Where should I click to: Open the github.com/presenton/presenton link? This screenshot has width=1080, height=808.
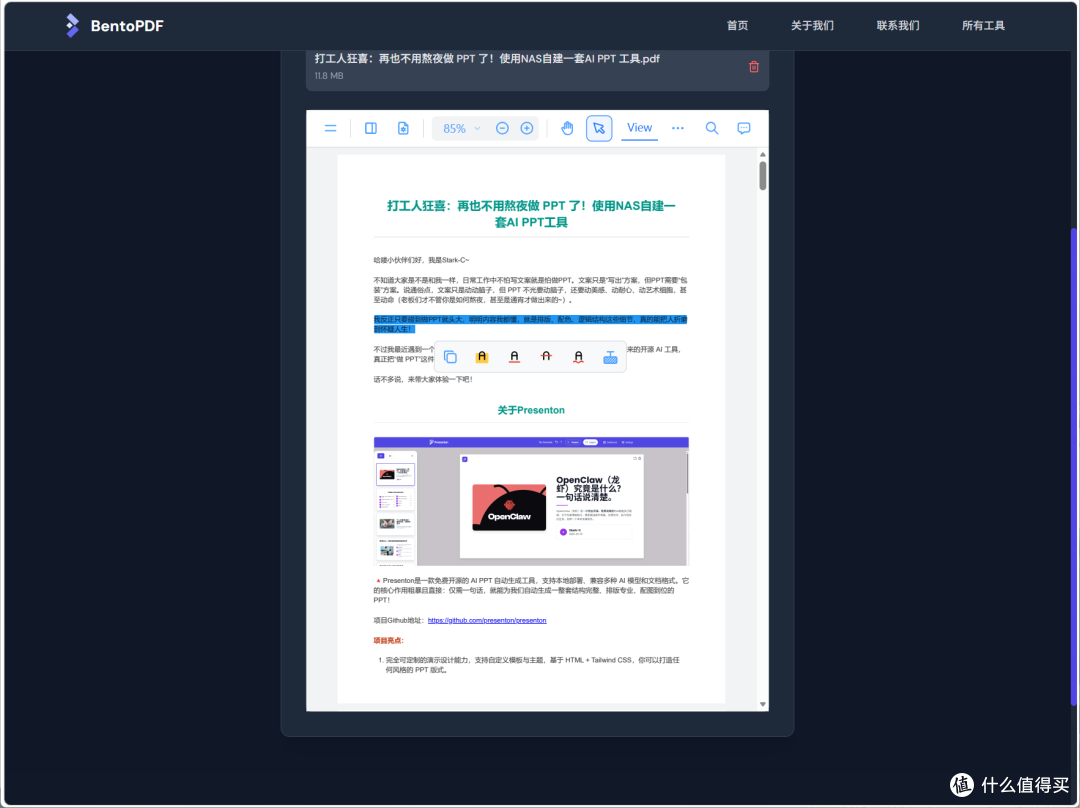pyautogui.click(x=487, y=621)
